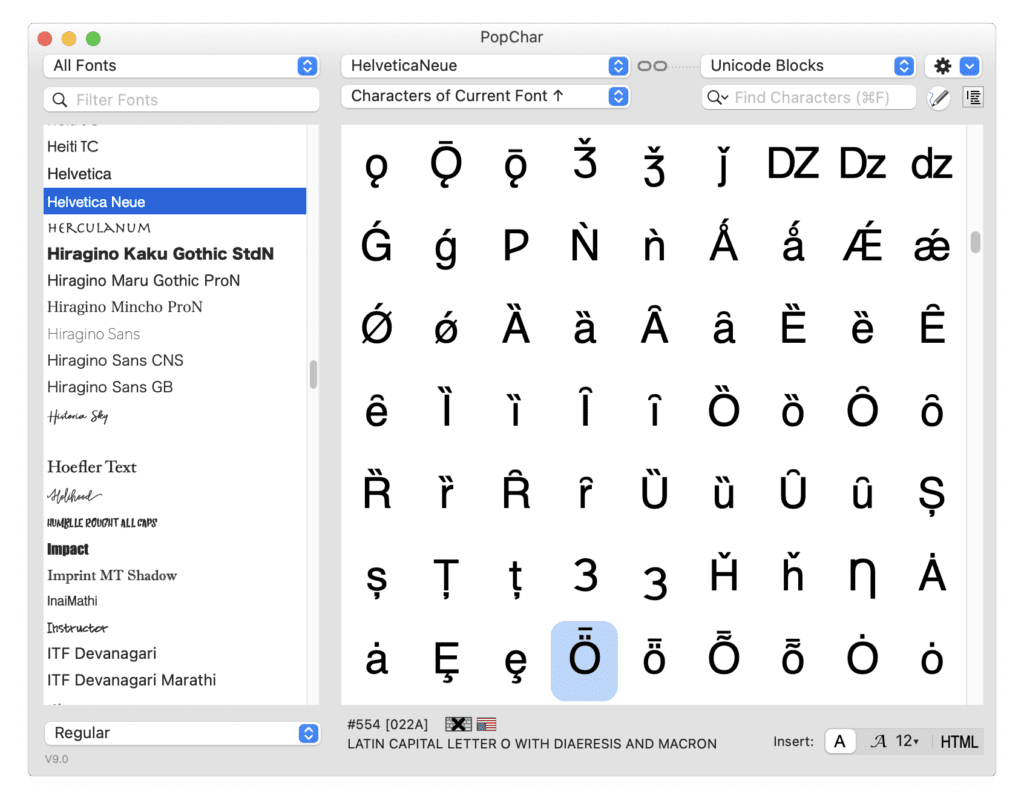
Task: Select Impact in the font list
Action: [67, 549]
